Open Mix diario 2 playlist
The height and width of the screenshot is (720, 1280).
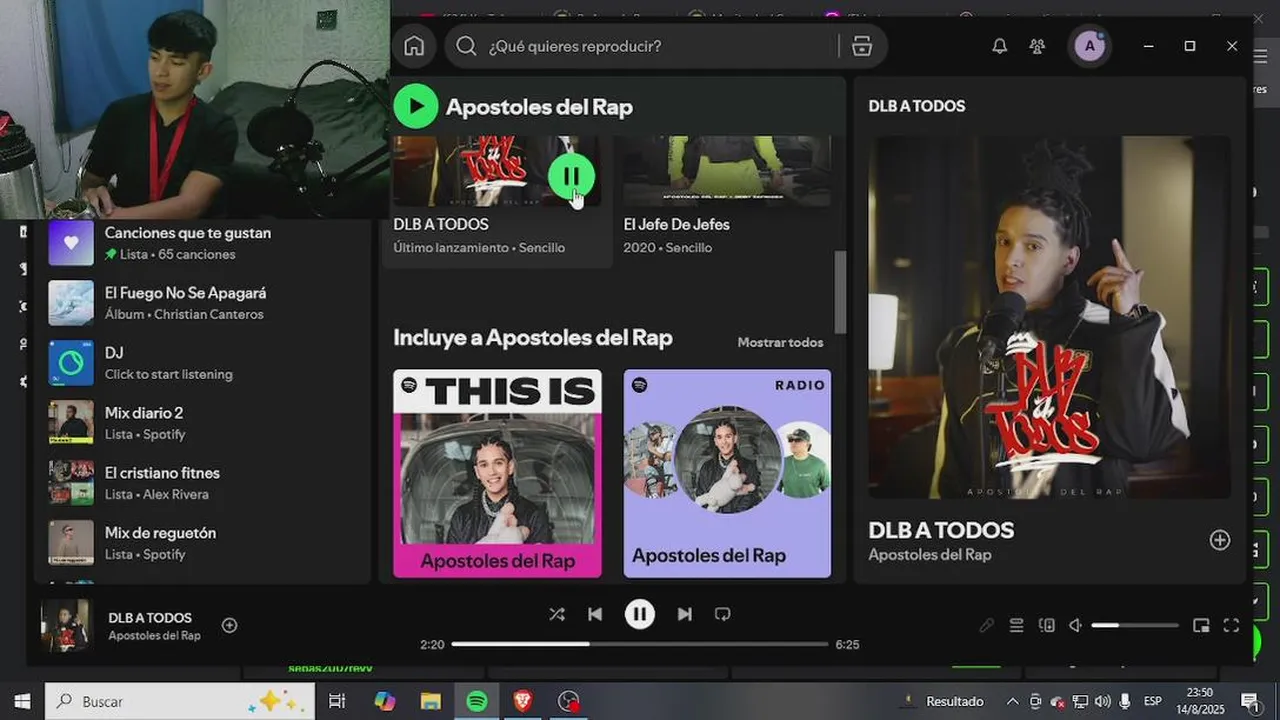tap(204, 423)
